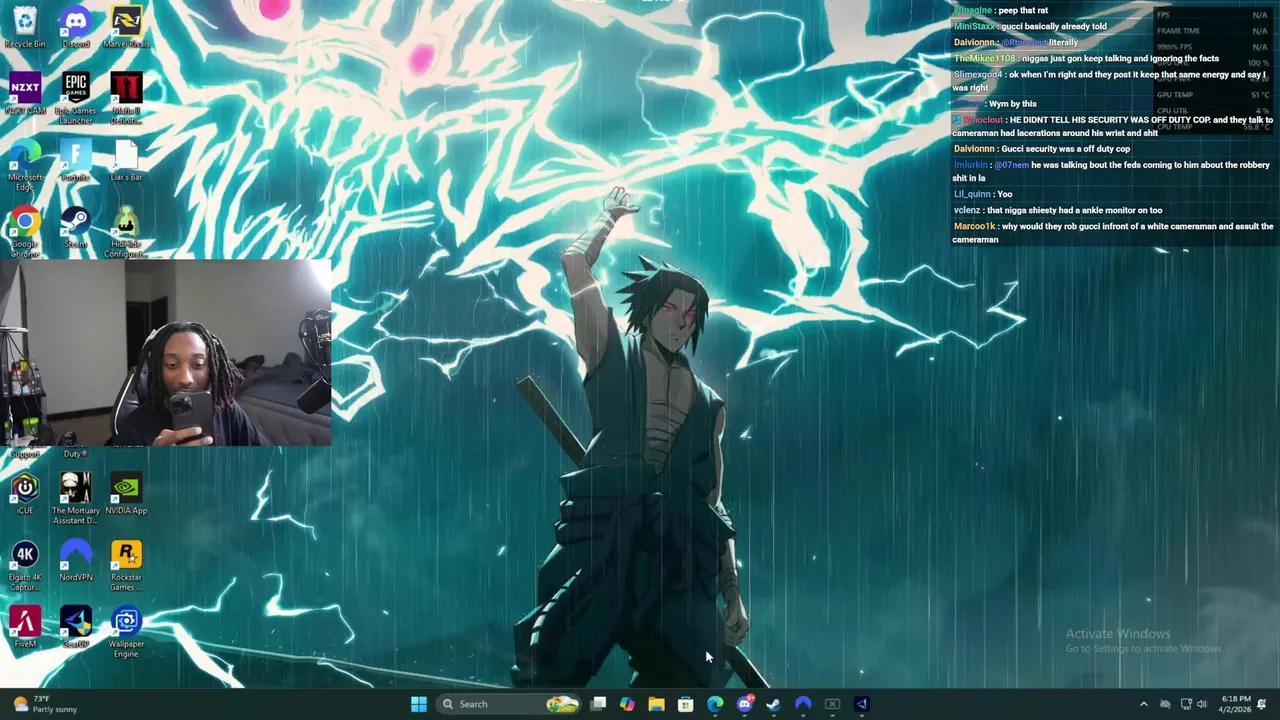Click the Microsoft Edge desktop shortcut
1280x720 pixels.
25,165
